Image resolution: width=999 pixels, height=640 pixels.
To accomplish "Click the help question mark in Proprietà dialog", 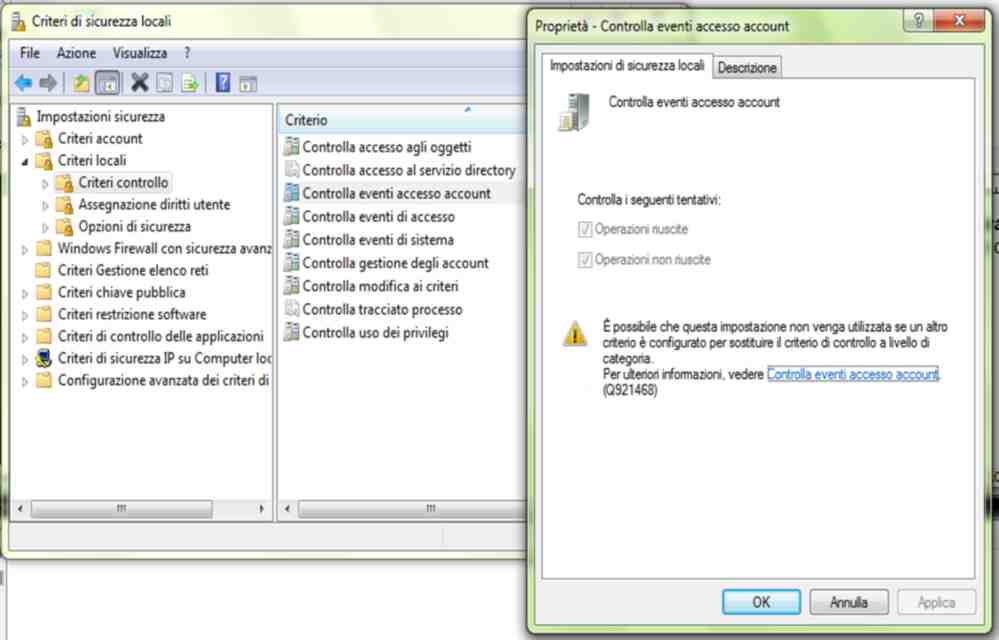I will 918,22.
